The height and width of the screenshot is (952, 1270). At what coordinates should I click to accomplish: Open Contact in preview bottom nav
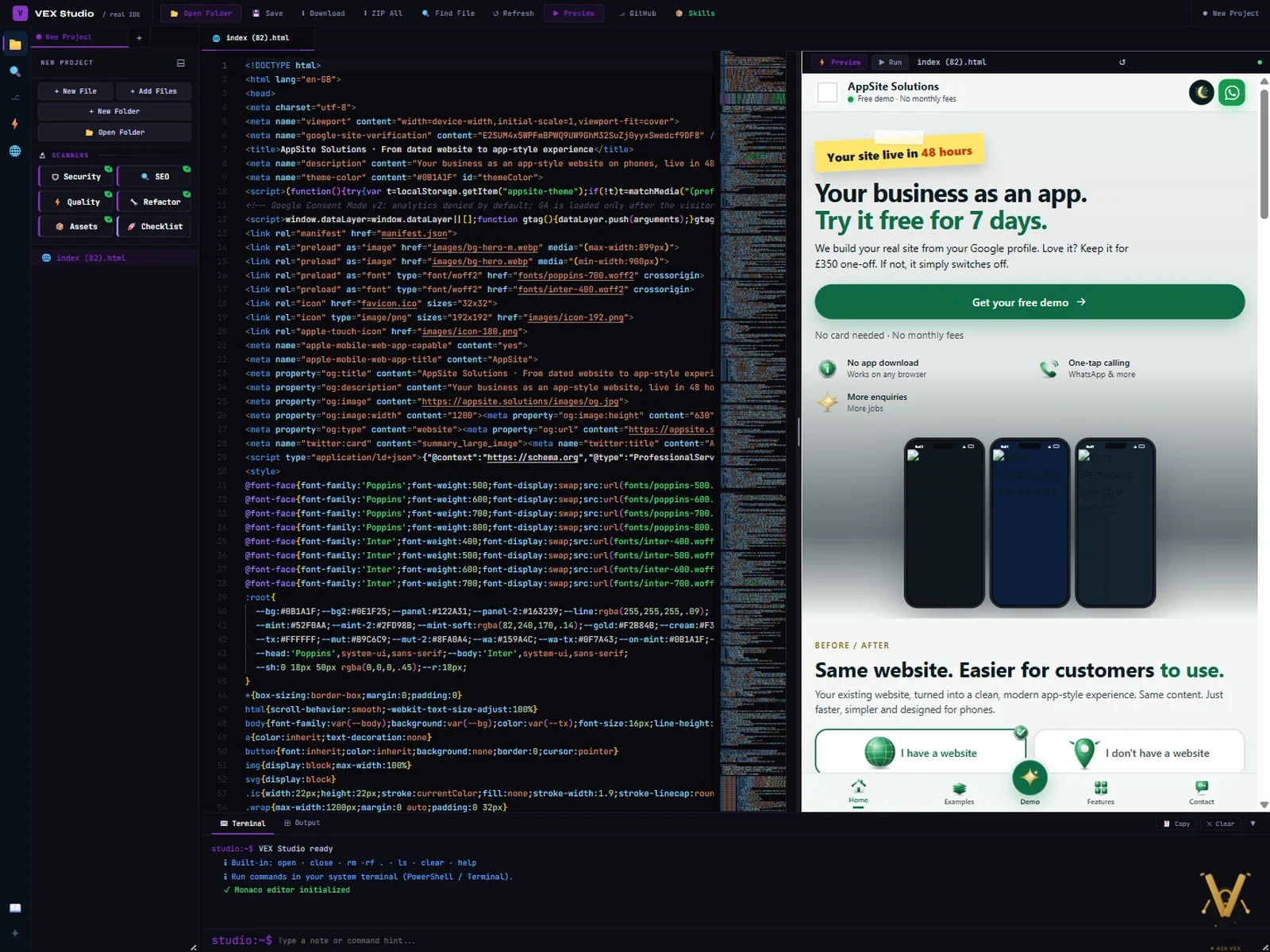click(x=1201, y=793)
